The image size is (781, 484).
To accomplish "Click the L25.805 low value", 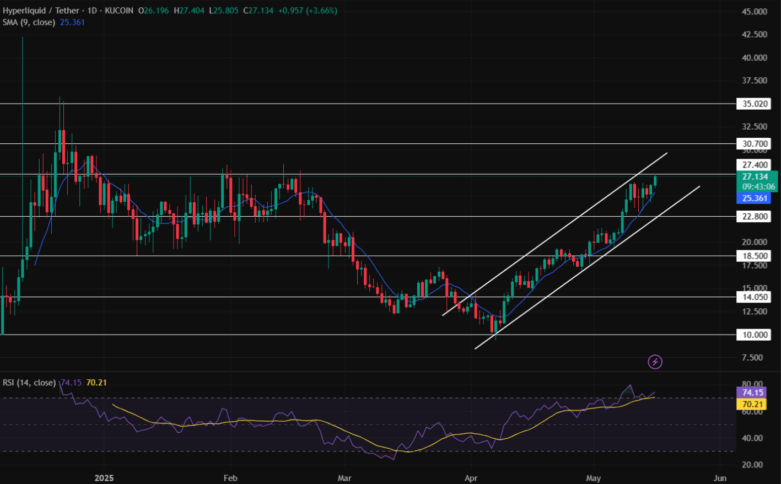I will [224, 10].
